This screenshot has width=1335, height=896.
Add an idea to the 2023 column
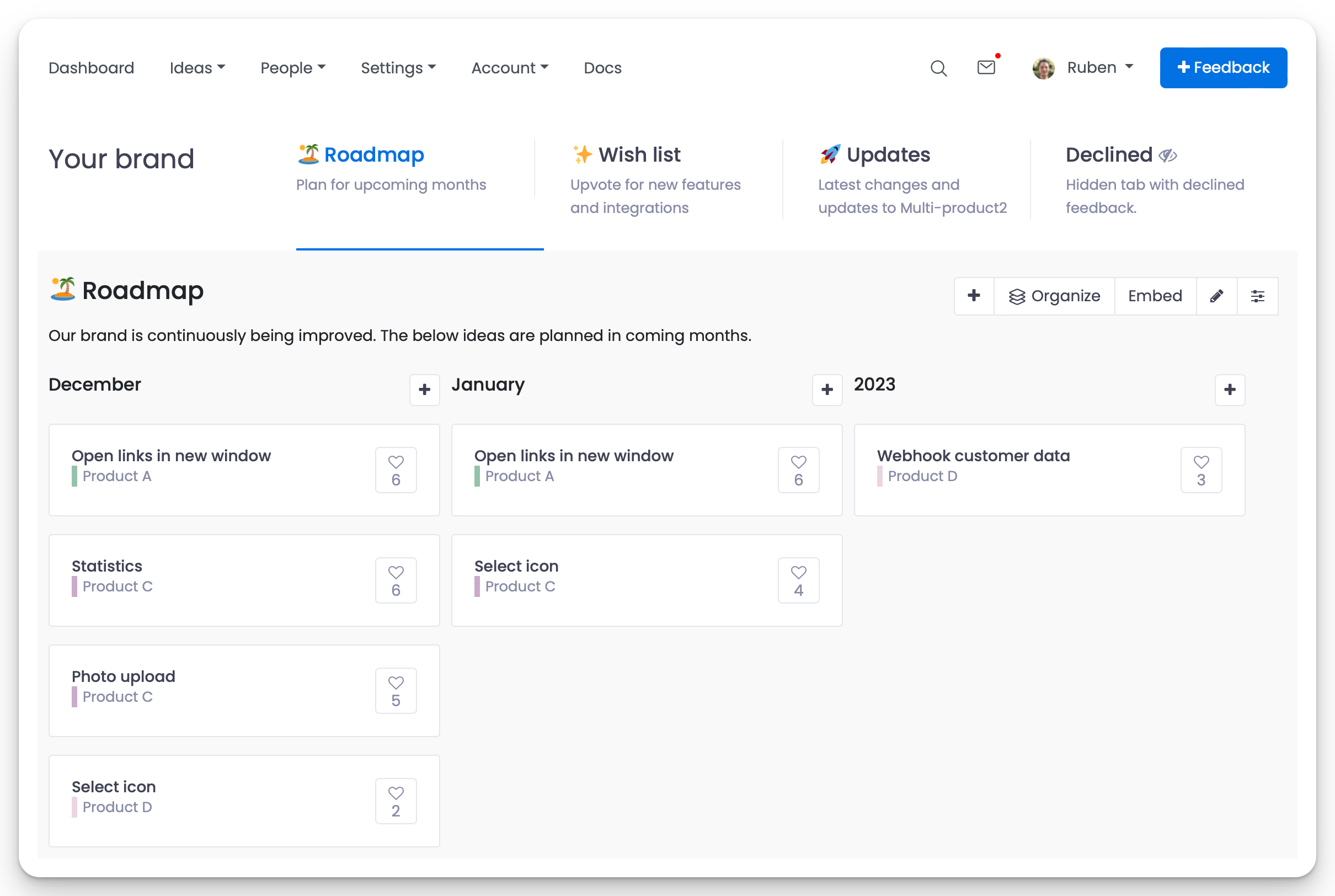click(1229, 390)
